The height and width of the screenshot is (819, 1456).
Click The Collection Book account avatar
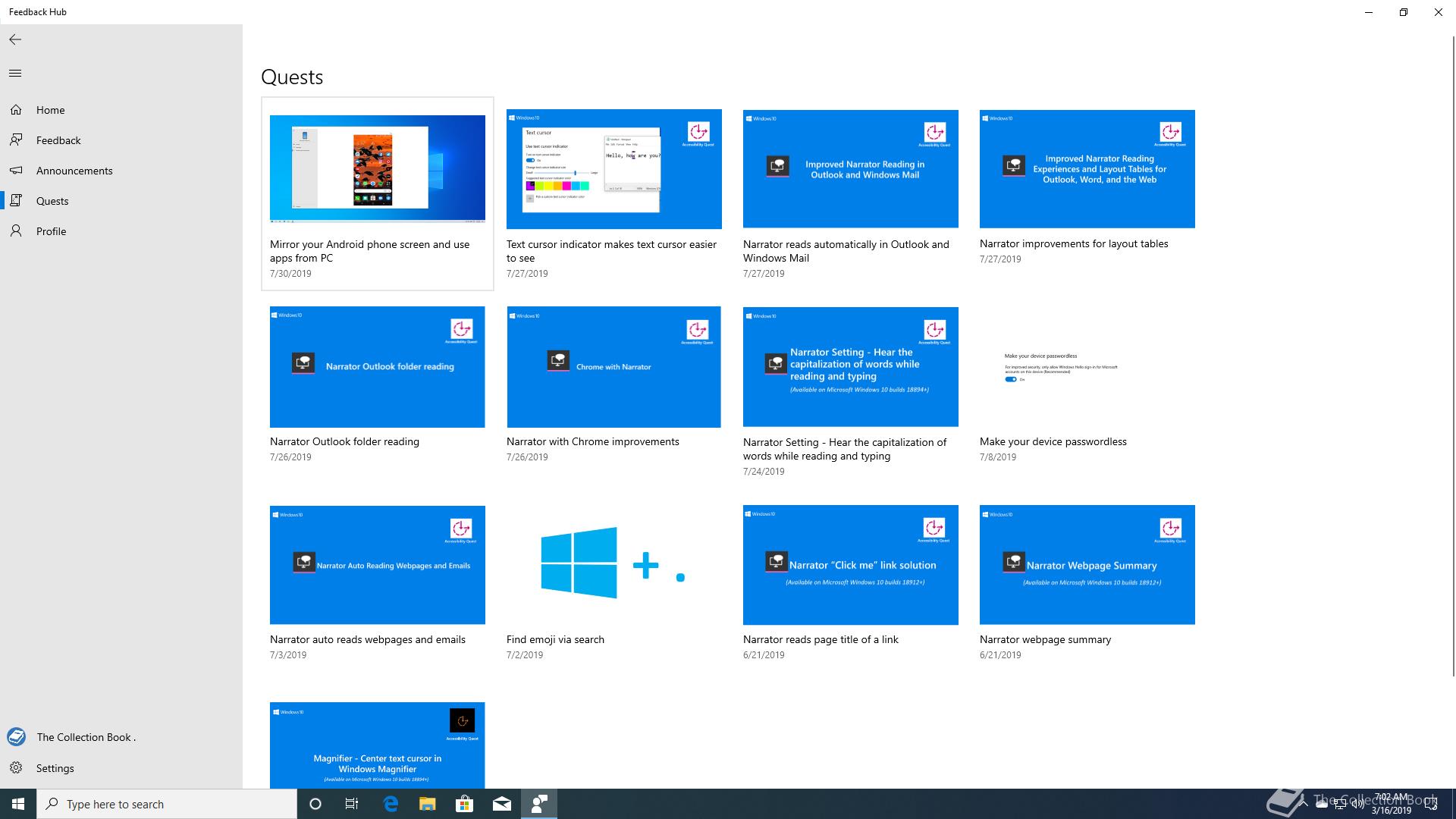[x=16, y=736]
